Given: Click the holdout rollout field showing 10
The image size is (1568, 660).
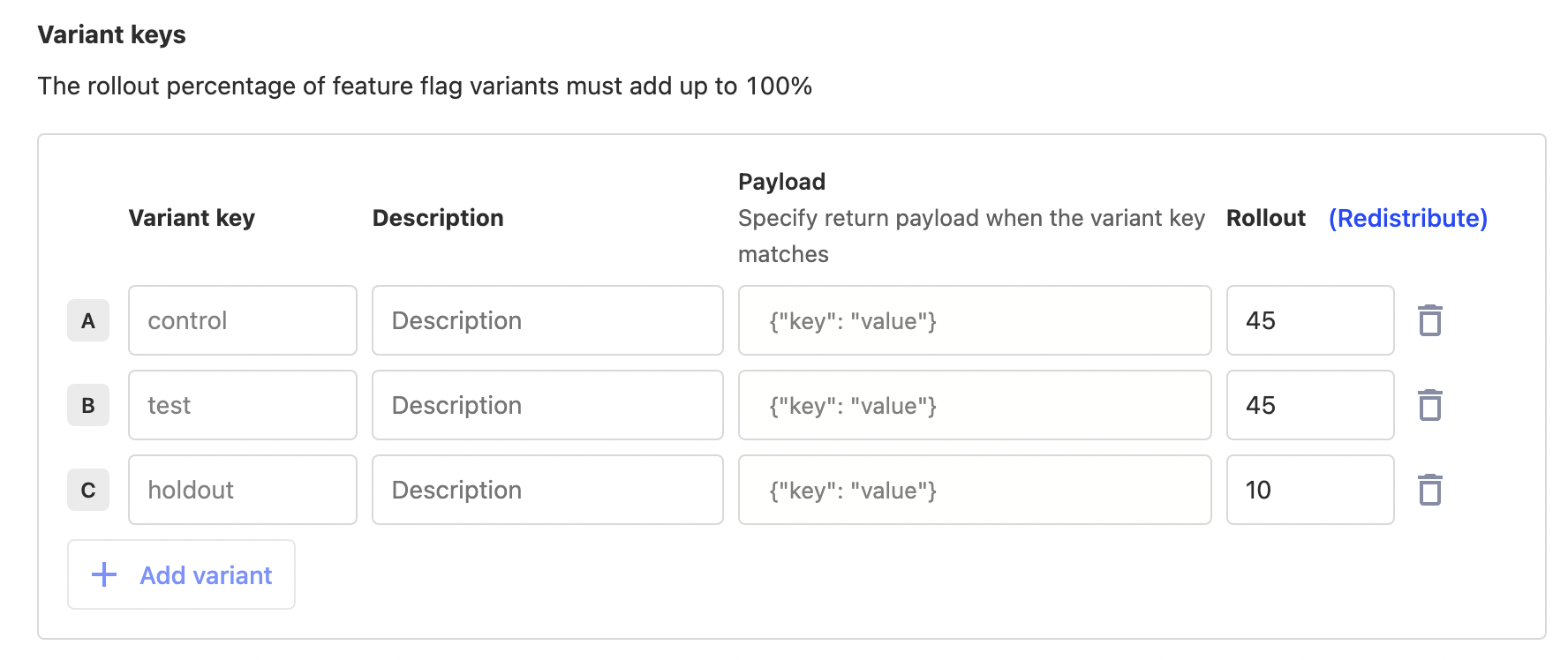Looking at the screenshot, I should click(x=1309, y=490).
